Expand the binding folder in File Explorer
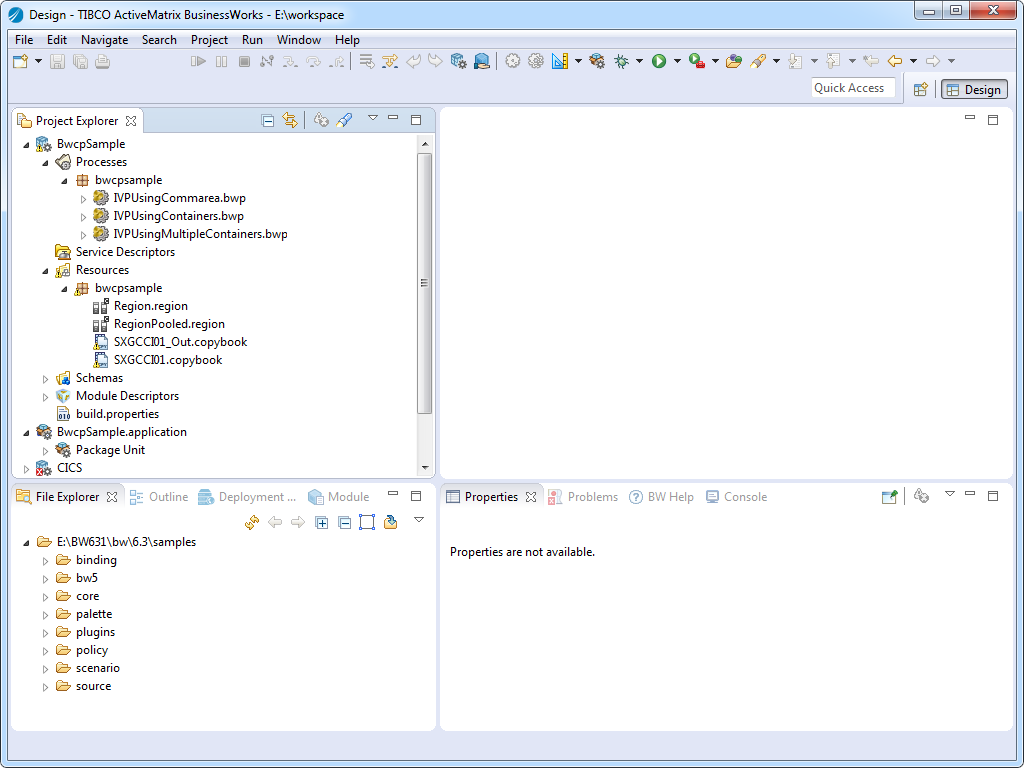The width and height of the screenshot is (1024, 768). click(45, 561)
